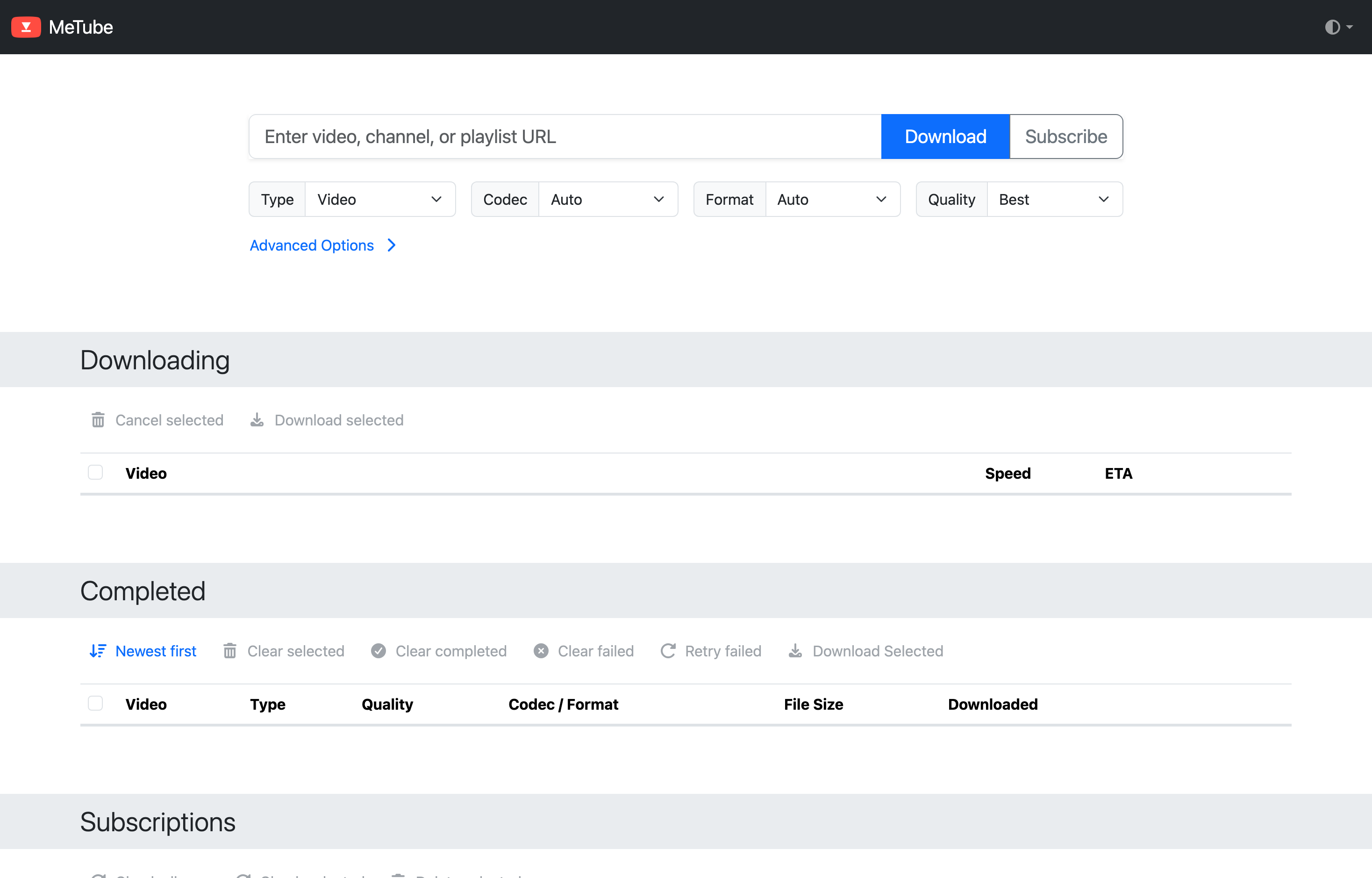
Task: Click the Quality column header in Completed
Action: pos(387,705)
